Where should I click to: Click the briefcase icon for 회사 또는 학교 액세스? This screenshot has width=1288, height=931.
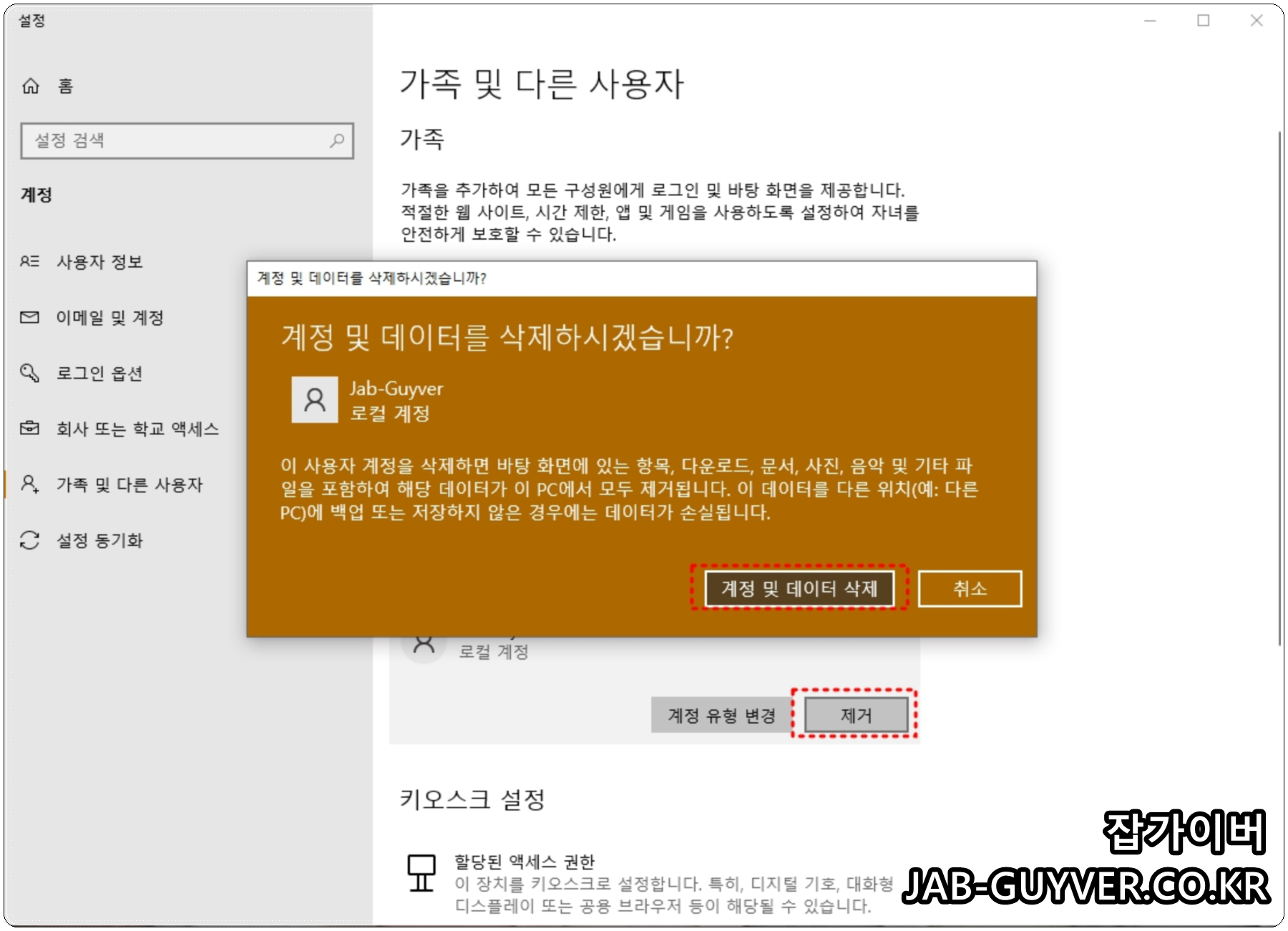click(29, 429)
